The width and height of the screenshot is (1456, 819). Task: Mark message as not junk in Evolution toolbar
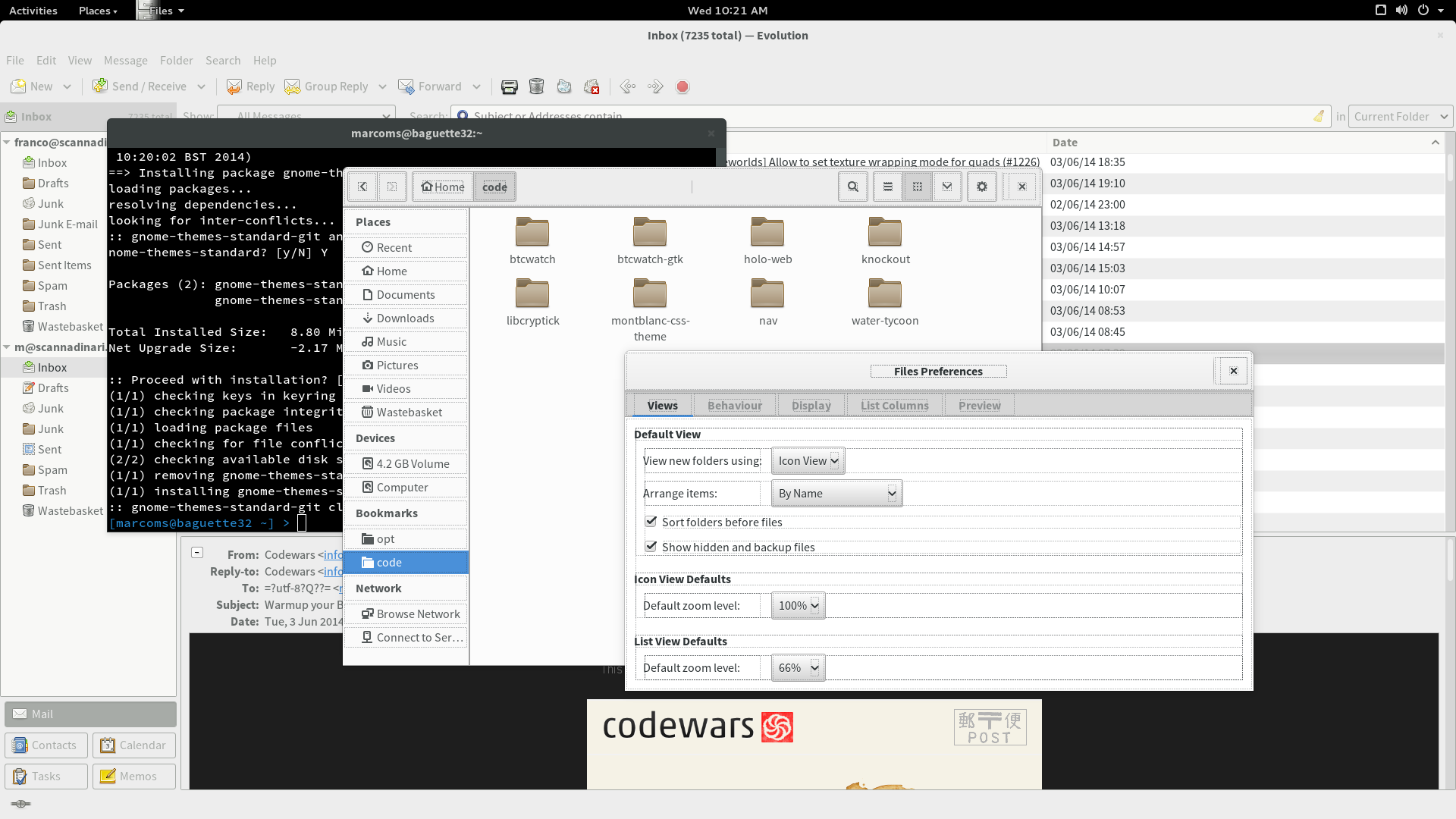[x=591, y=86]
